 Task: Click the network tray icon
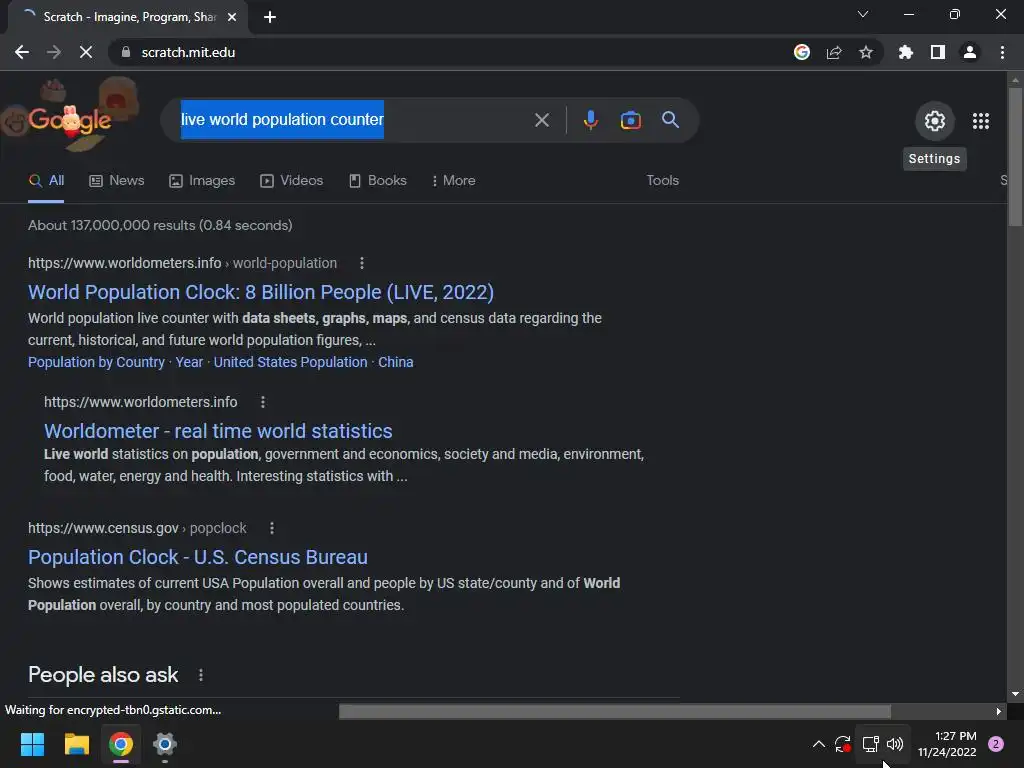point(870,744)
